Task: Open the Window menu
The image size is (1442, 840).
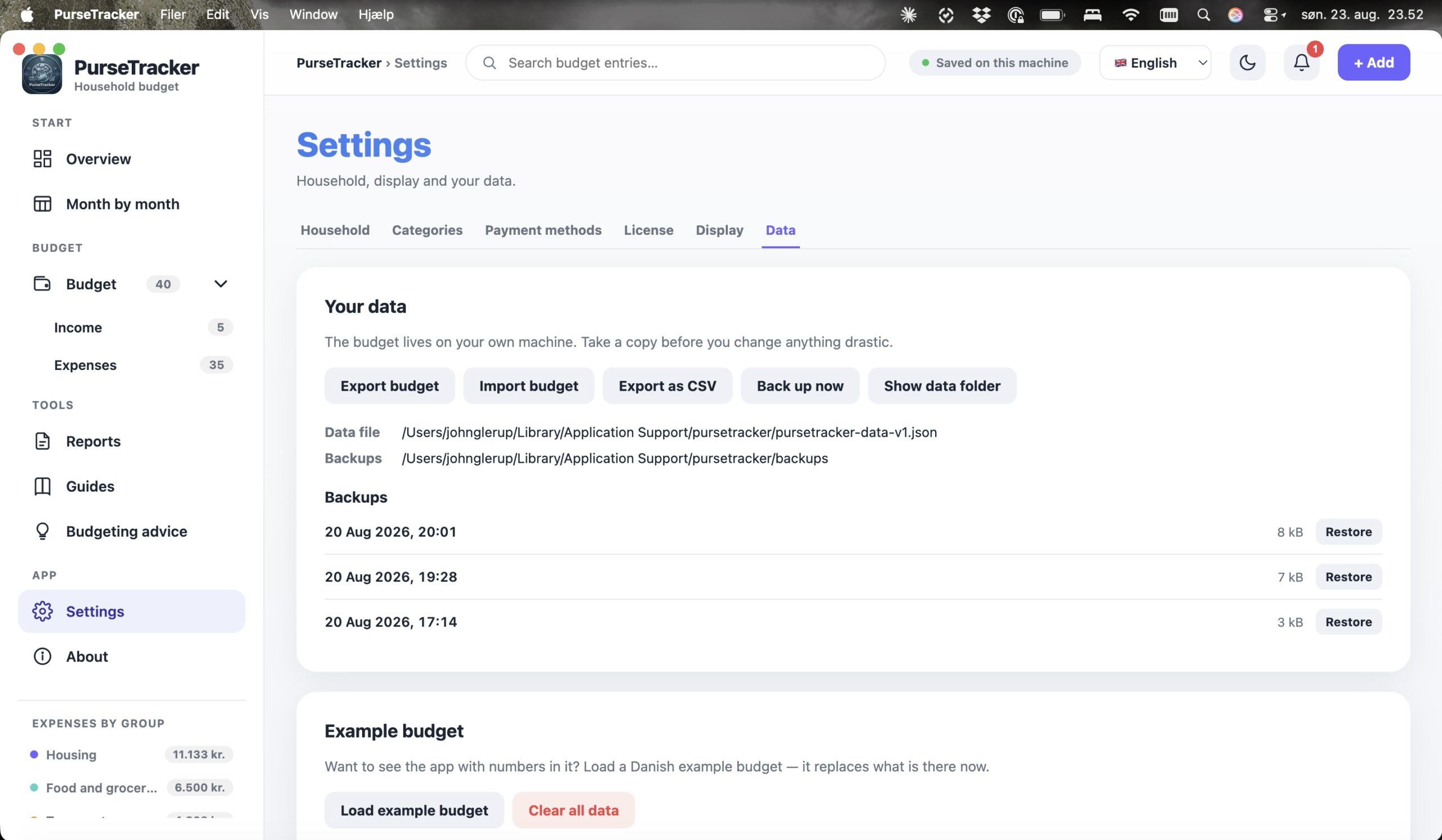Action: click(313, 14)
